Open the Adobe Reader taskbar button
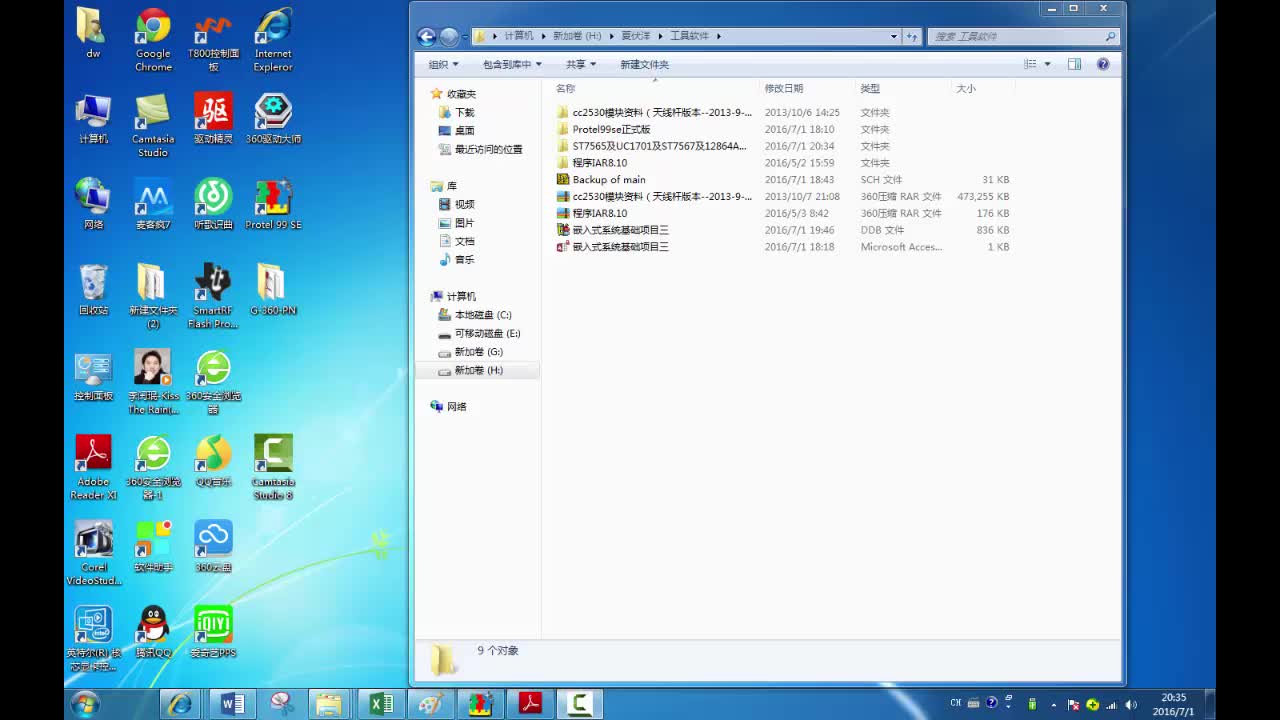 click(530, 704)
